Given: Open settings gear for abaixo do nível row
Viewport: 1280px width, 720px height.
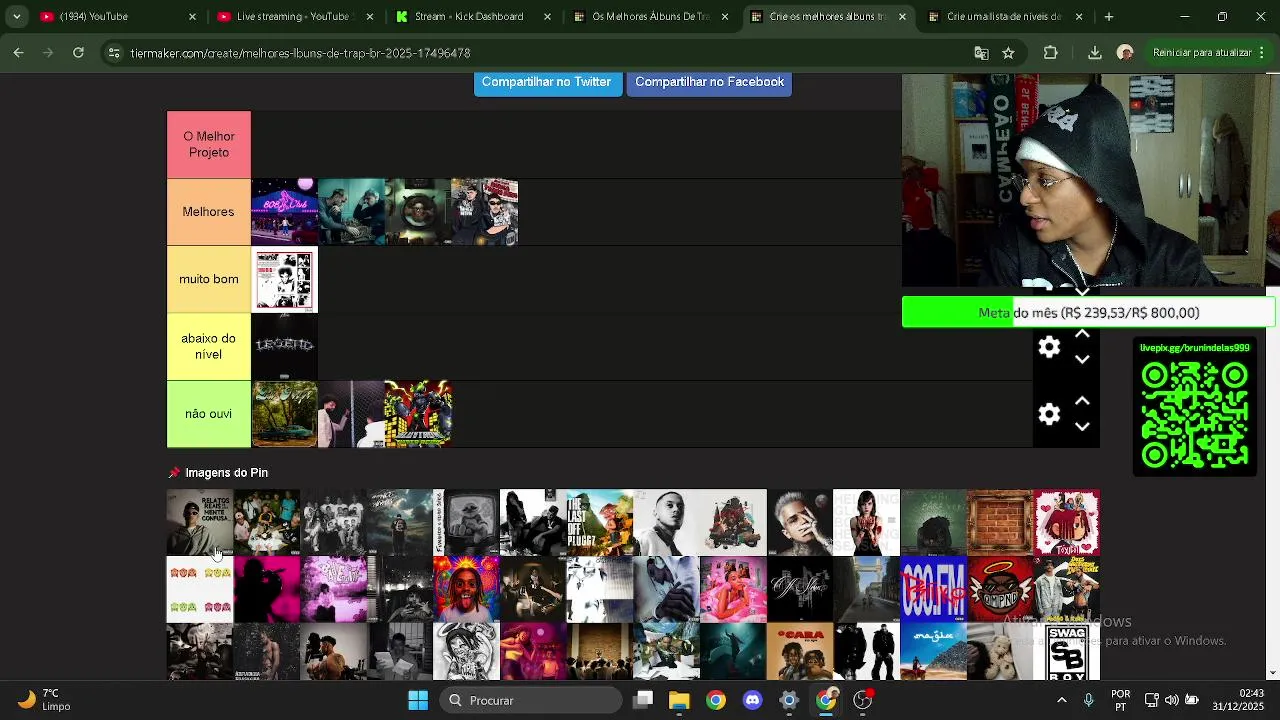Looking at the screenshot, I should [1049, 347].
